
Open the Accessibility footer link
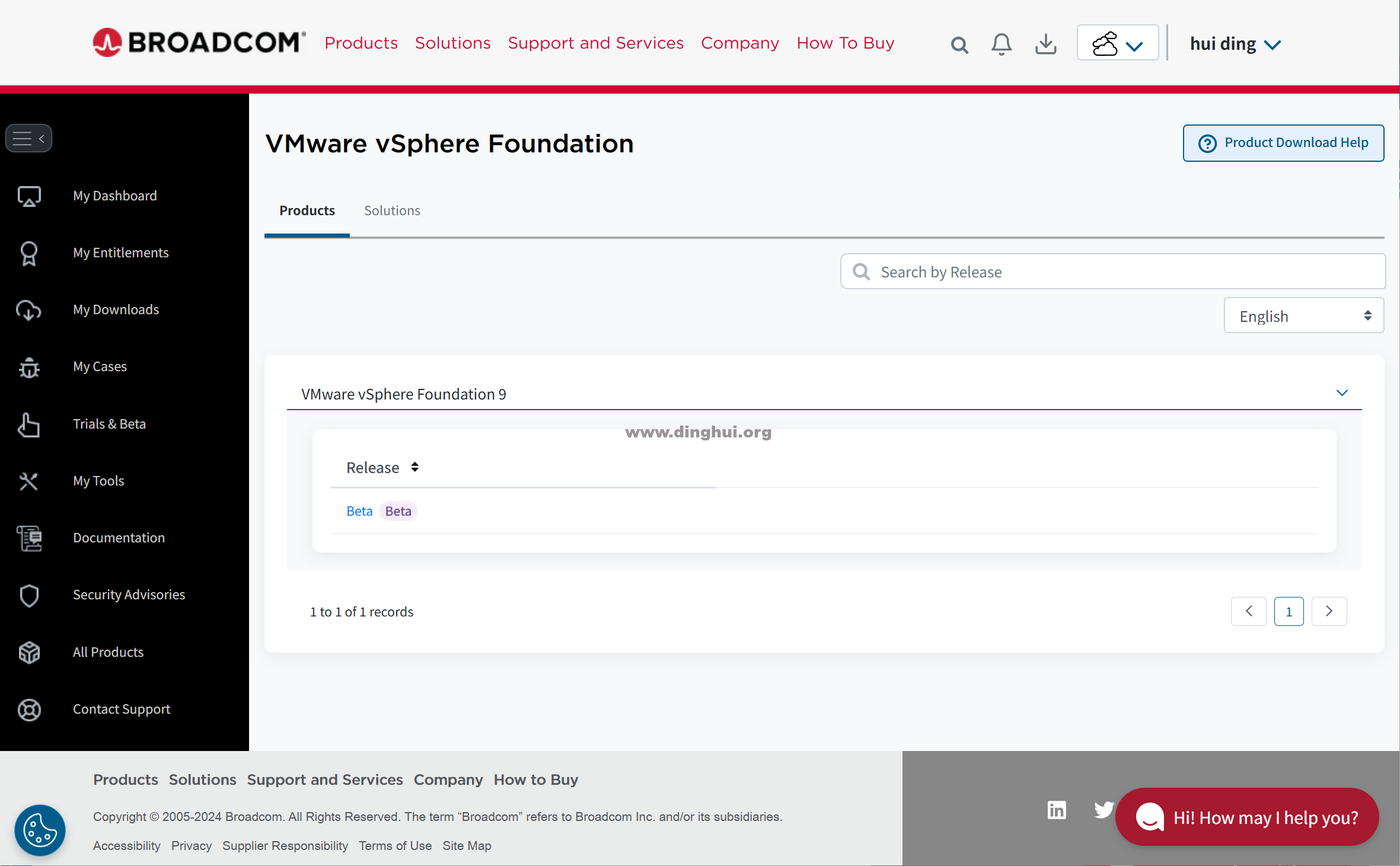(127, 846)
